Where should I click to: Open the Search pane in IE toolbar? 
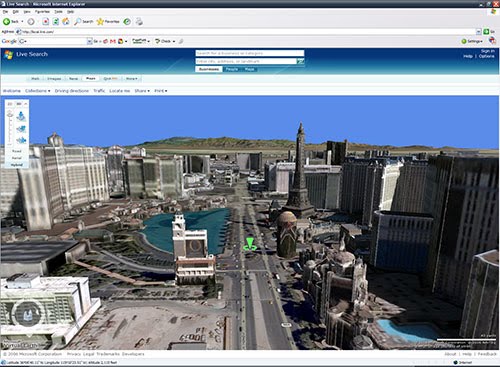coord(83,22)
